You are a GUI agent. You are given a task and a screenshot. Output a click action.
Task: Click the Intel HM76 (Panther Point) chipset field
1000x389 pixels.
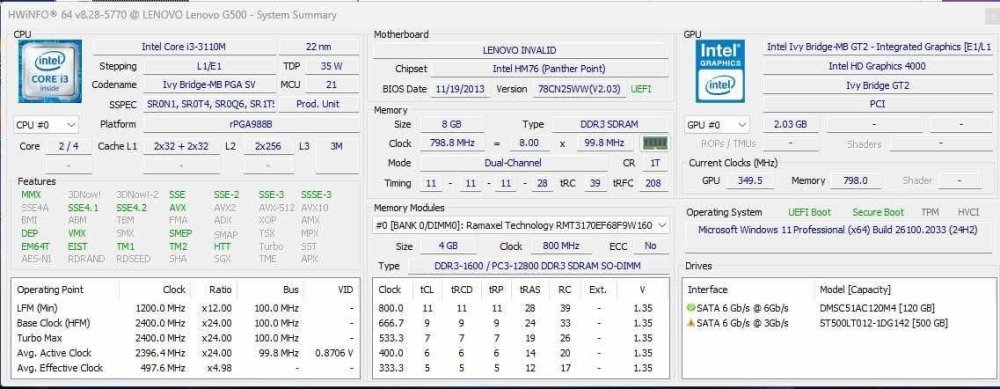pos(549,68)
